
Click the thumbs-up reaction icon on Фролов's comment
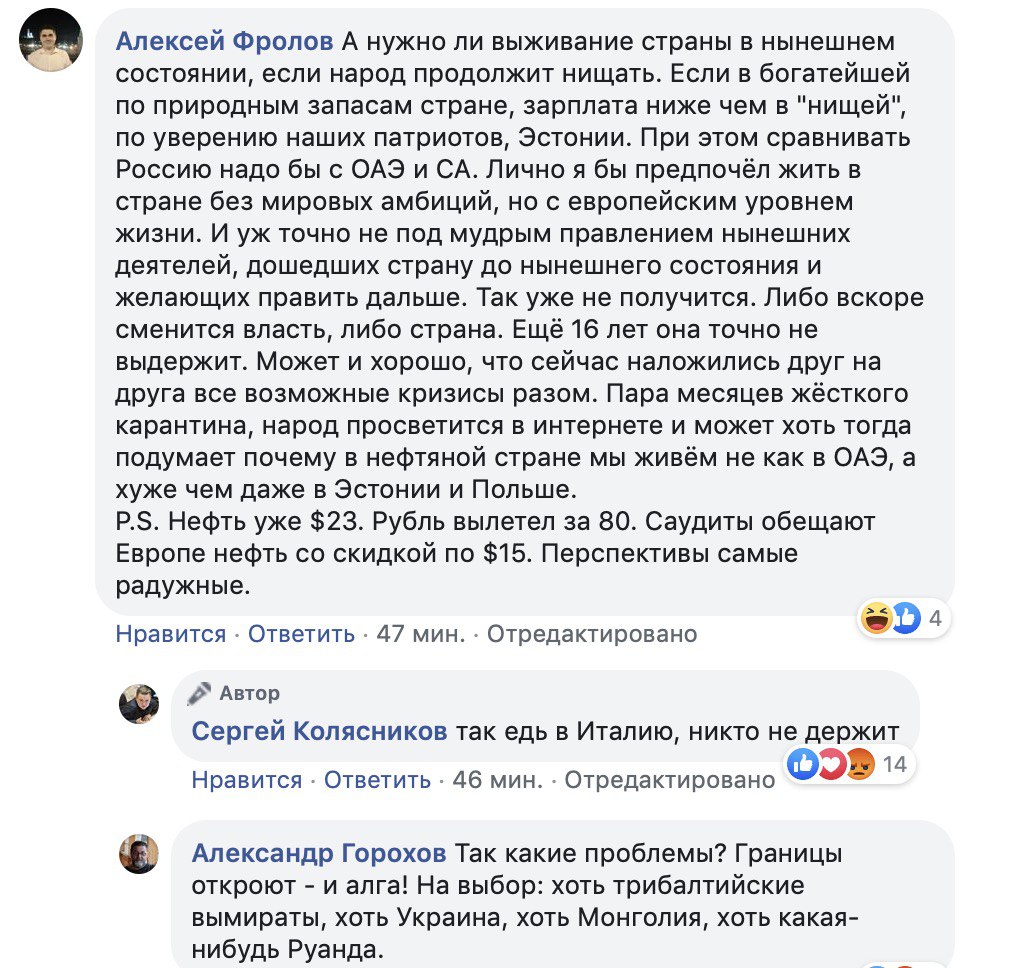point(905,619)
